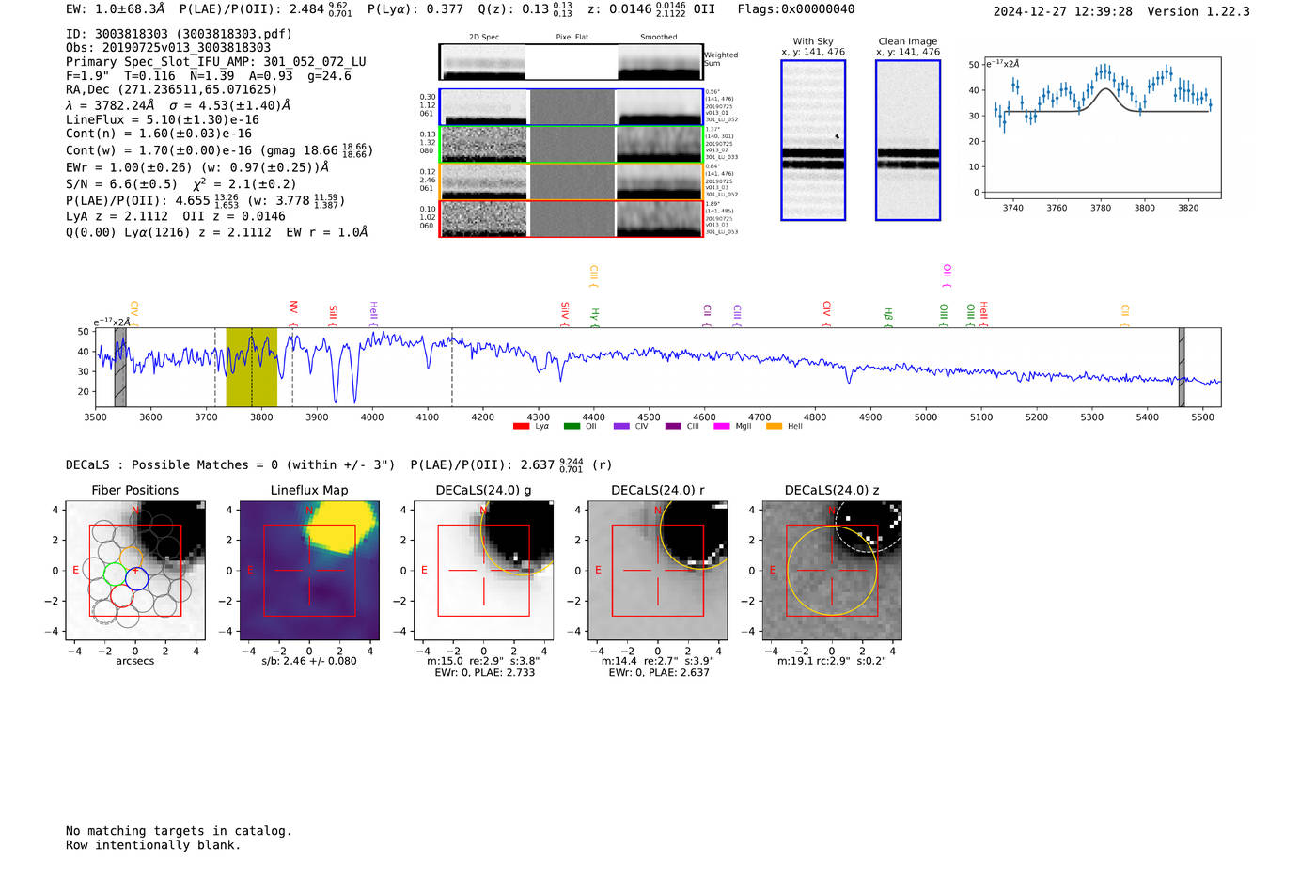The width and height of the screenshot is (1316, 896).
Task: Select the red-bordered 2D spectrum row
Action: pyautogui.click(x=571, y=219)
